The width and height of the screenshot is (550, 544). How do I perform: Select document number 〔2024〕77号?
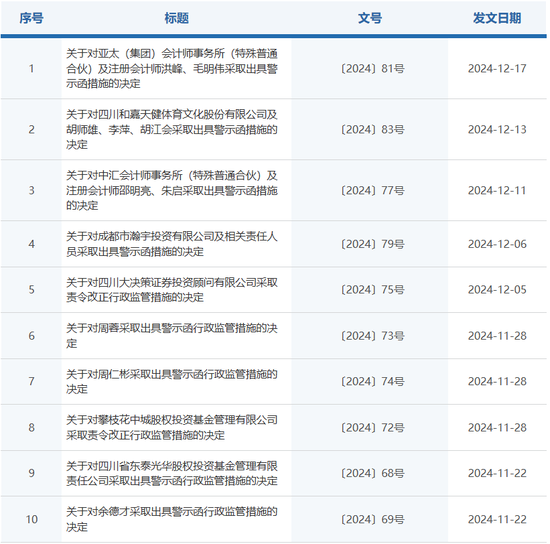click(373, 191)
